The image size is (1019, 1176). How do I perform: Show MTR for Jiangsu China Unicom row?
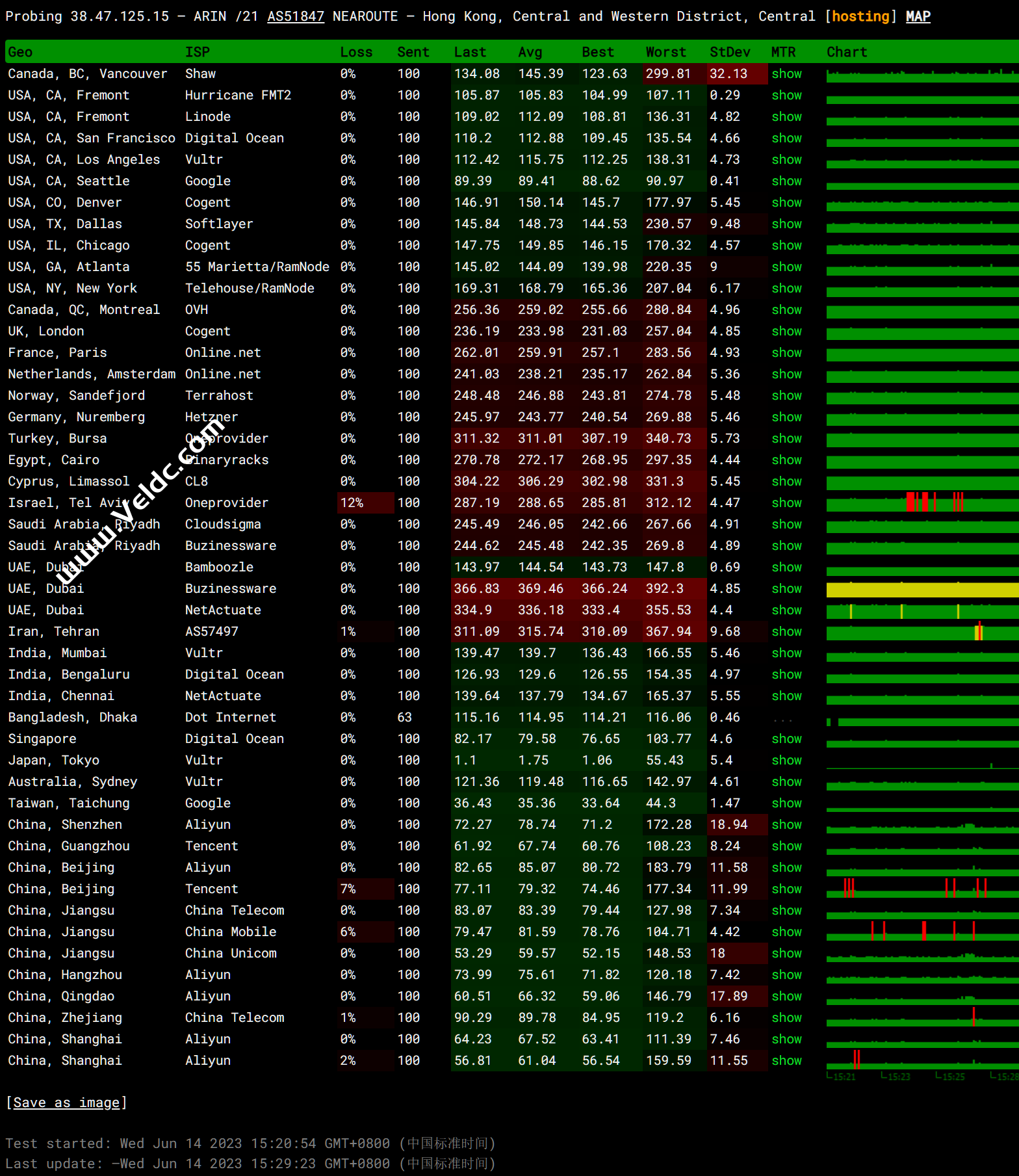coord(786,954)
